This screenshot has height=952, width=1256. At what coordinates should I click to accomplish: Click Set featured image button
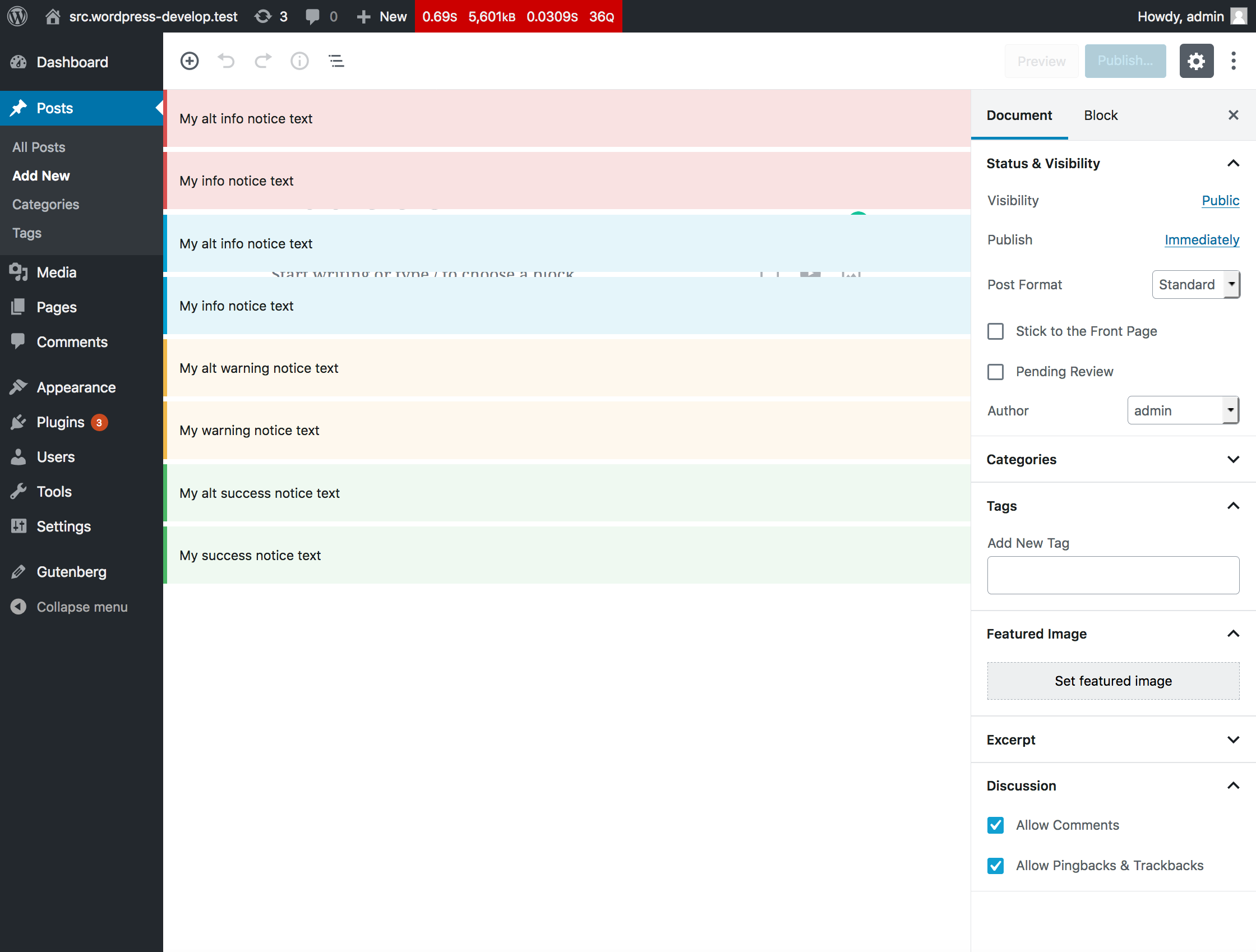[1113, 681]
